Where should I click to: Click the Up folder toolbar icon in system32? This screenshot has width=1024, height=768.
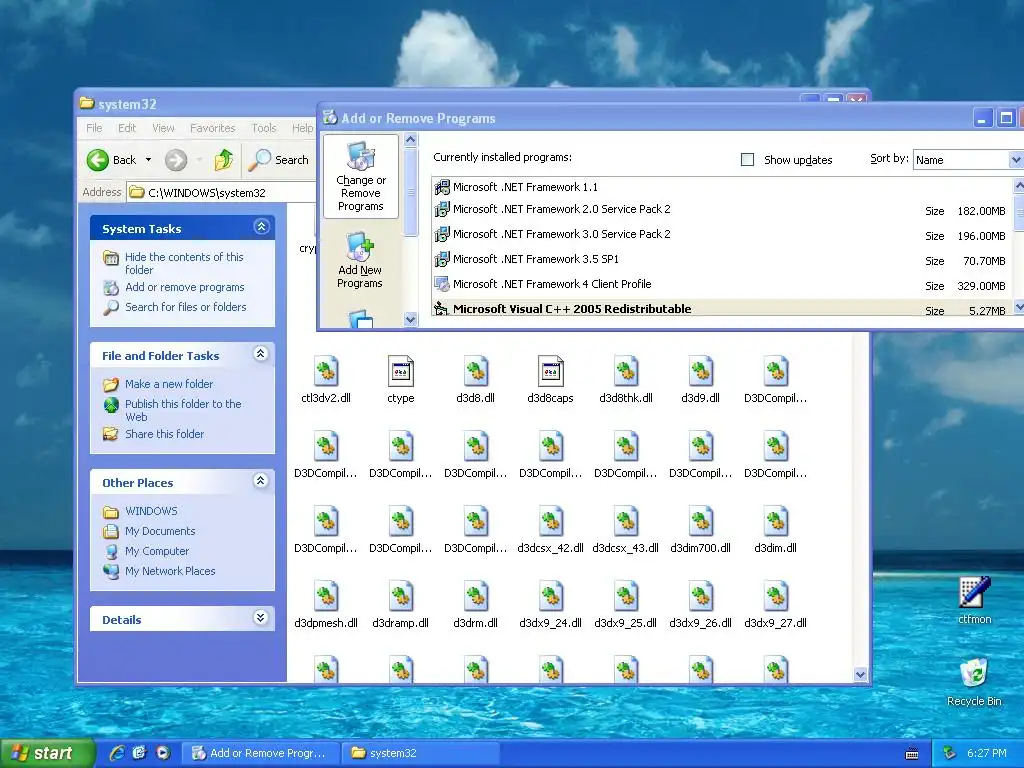[x=223, y=159]
